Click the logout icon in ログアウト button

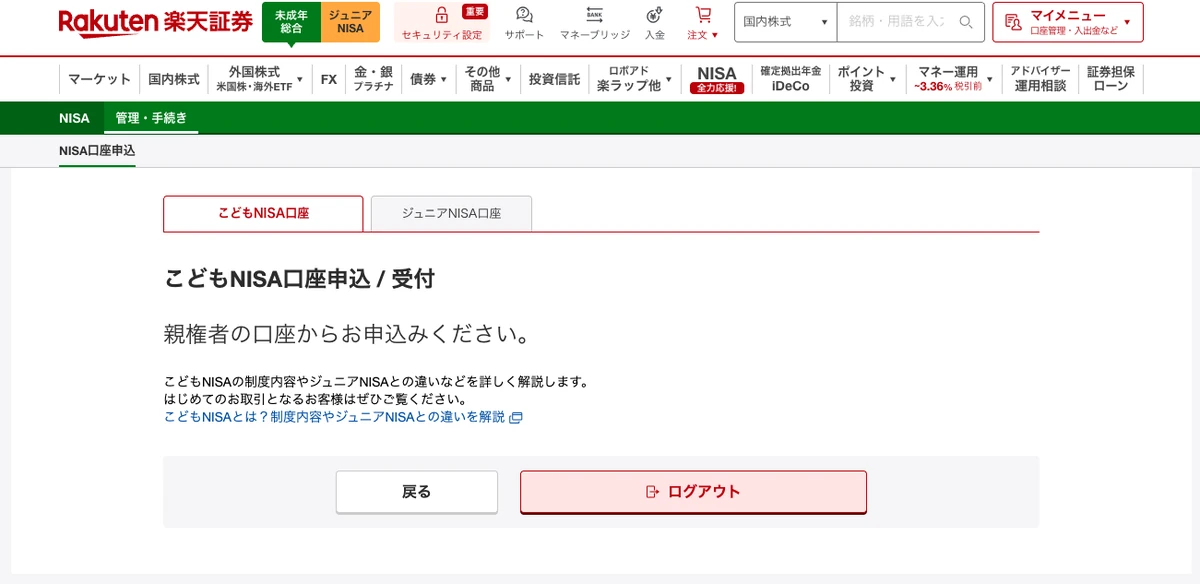pos(653,491)
